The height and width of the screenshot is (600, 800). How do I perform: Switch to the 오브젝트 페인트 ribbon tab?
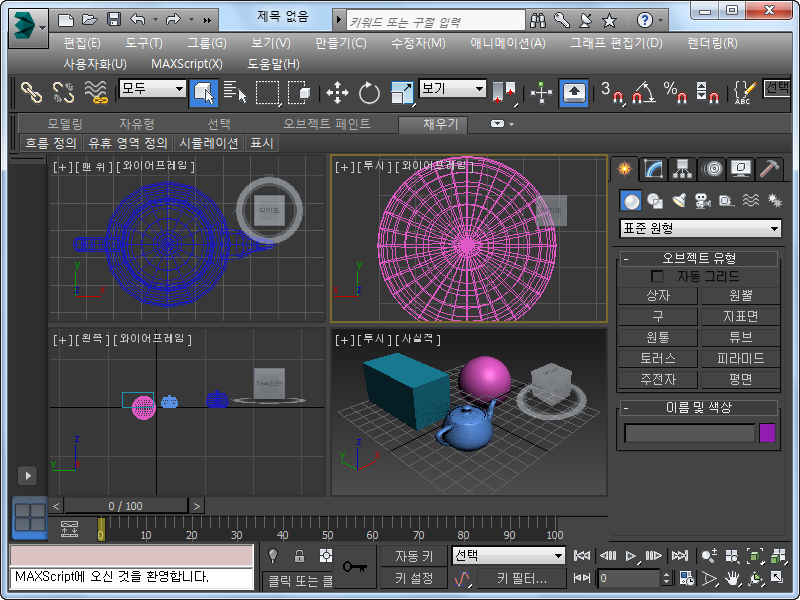(x=326, y=124)
